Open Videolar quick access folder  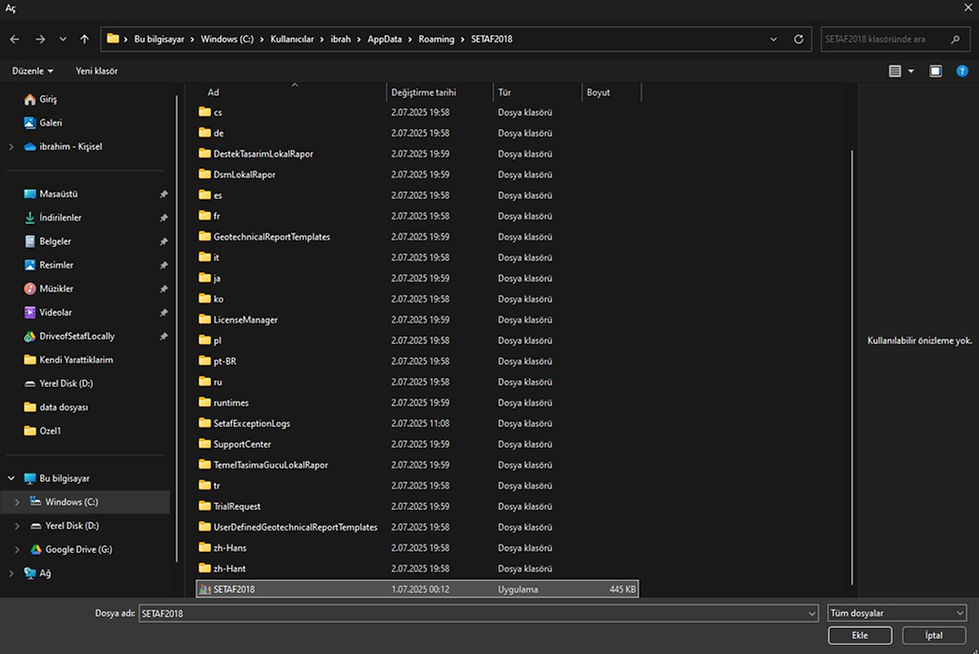[55, 313]
